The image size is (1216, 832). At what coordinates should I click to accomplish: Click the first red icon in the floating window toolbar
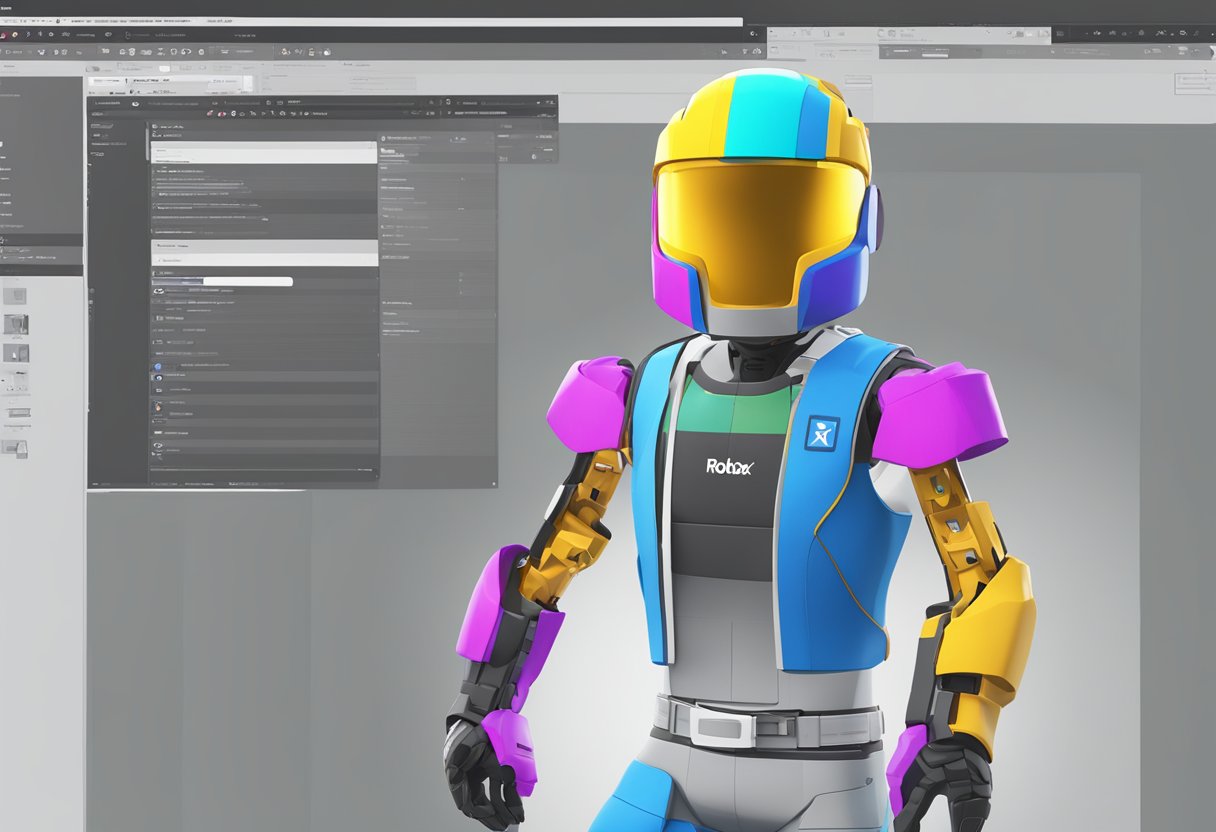(x=210, y=114)
